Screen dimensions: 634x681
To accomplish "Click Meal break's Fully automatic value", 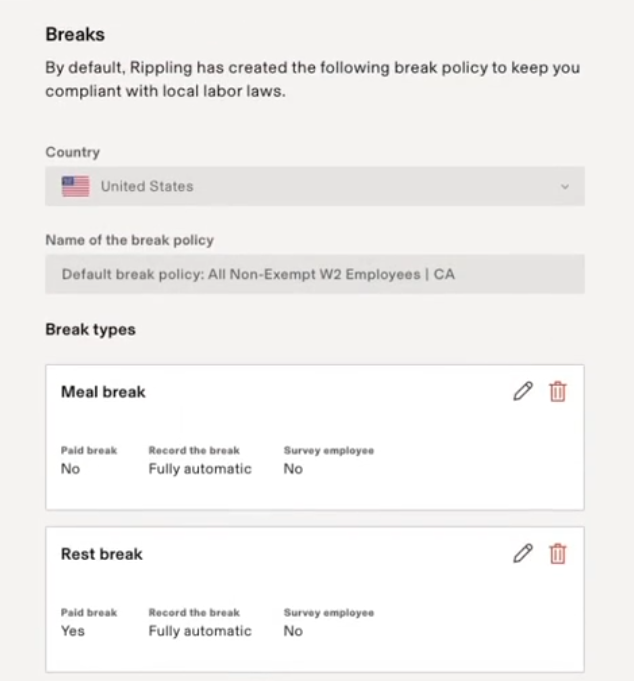I will (x=200, y=469).
